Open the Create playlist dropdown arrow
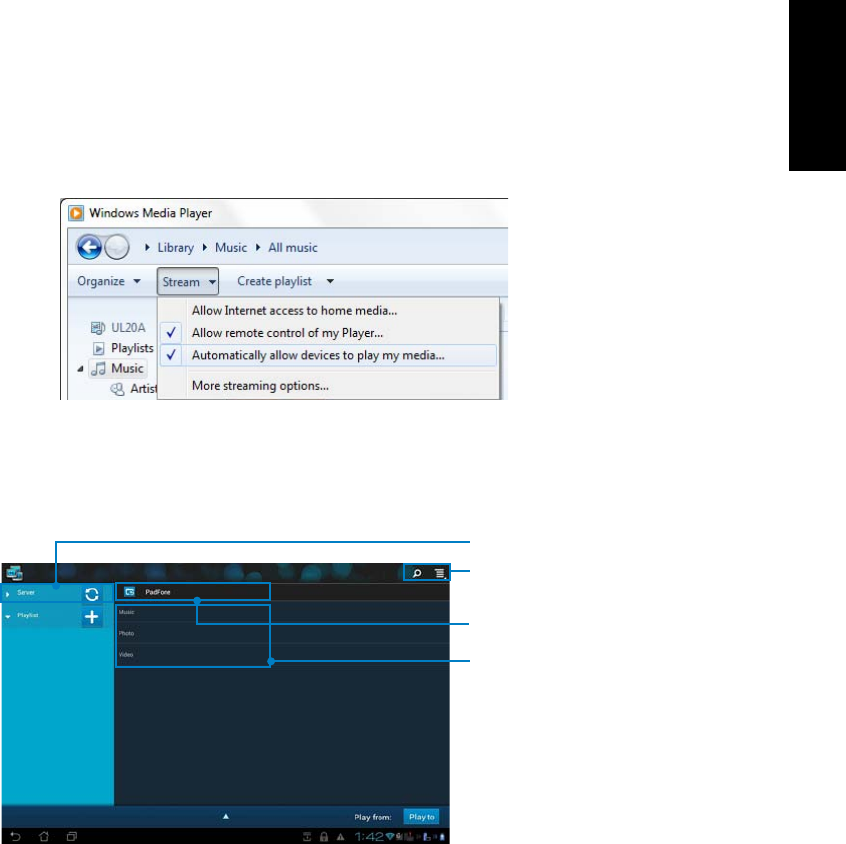846x844 pixels. point(330,281)
